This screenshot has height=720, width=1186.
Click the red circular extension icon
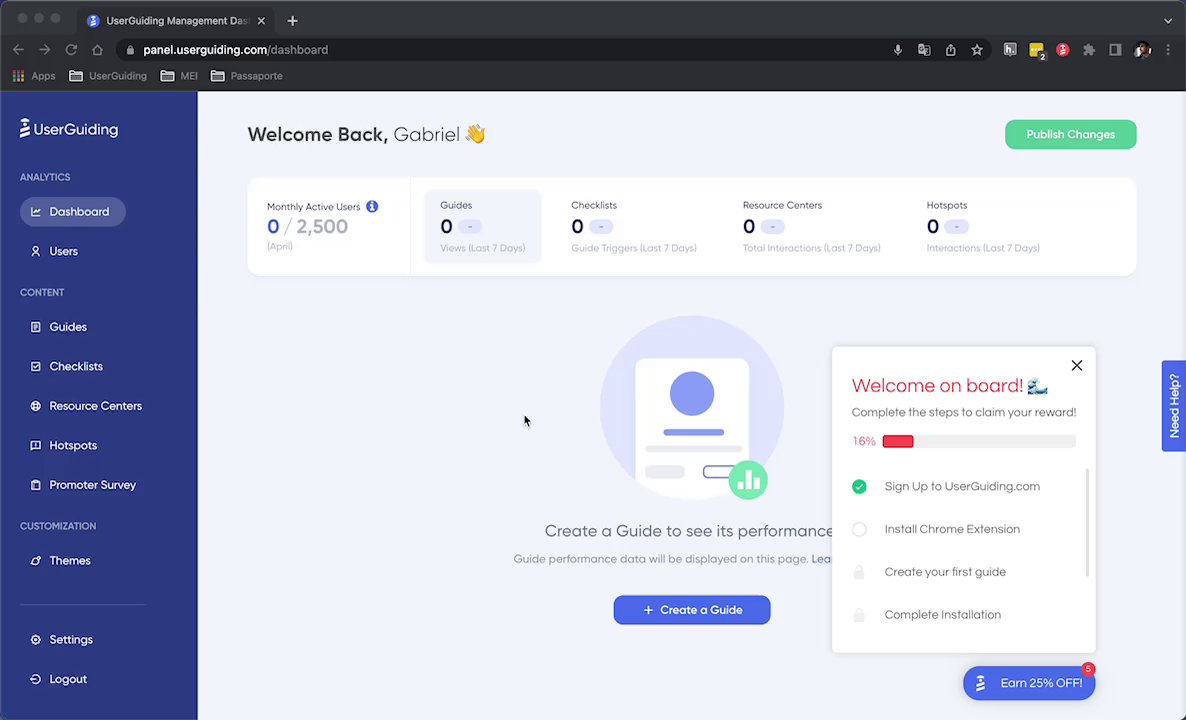pyautogui.click(x=1063, y=50)
